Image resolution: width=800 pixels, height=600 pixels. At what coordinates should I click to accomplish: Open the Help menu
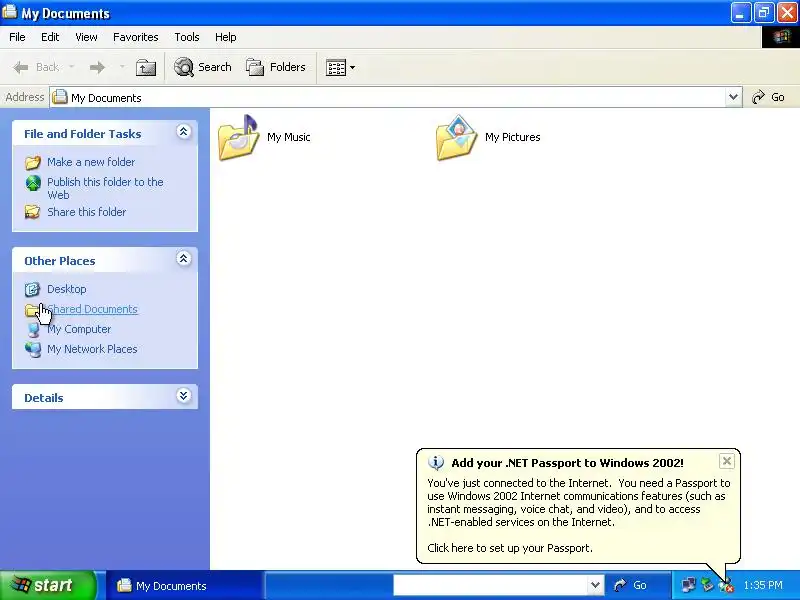coord(226,37)
